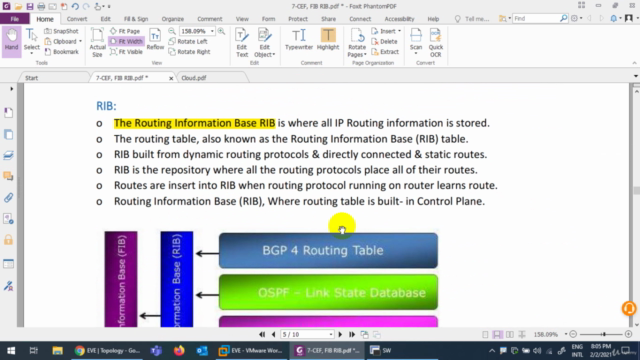Choose the Edit Text tool
This screenshot has width=640, height=360.
(242, 42)
